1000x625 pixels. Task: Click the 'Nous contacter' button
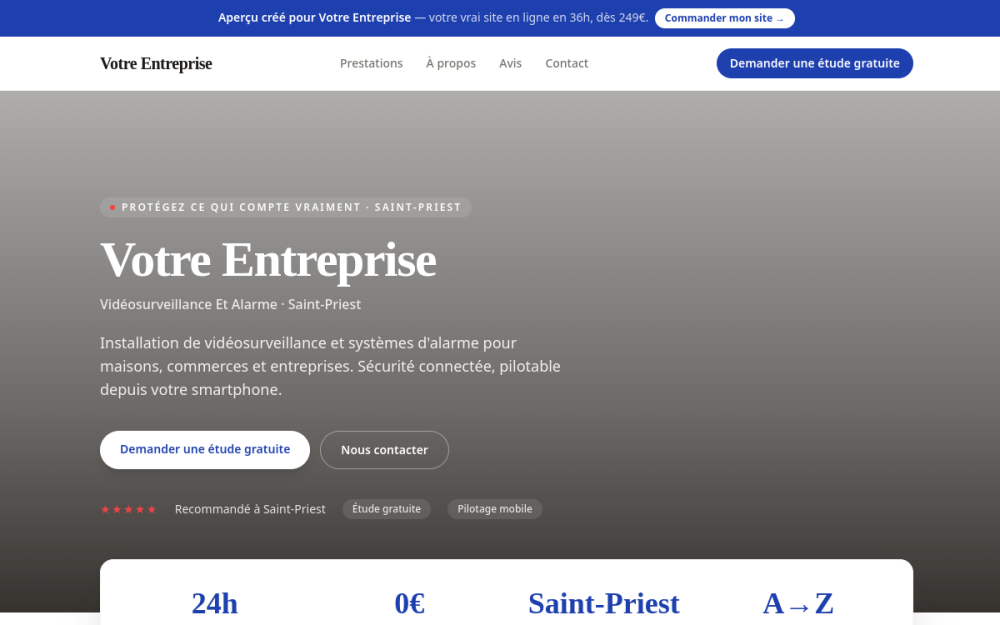click(x=384, y=450)
